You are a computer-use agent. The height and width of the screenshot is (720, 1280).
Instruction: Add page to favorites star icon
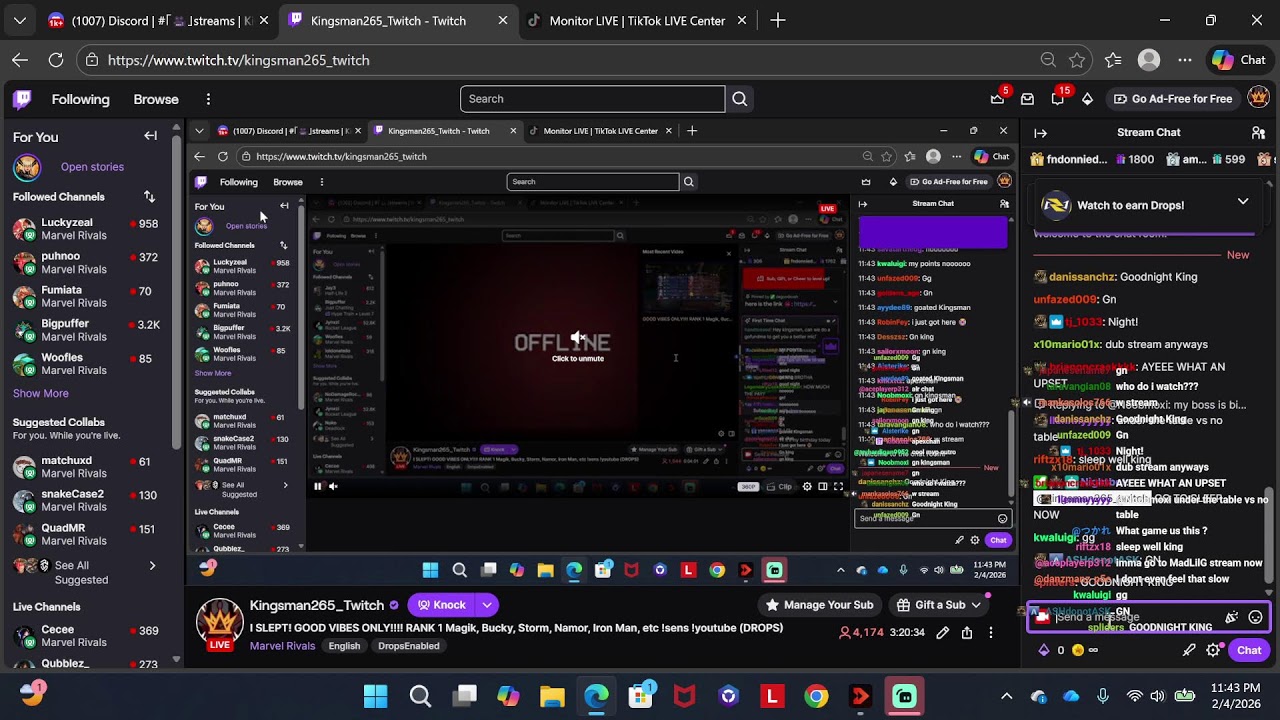click(x=1077, y=60)
